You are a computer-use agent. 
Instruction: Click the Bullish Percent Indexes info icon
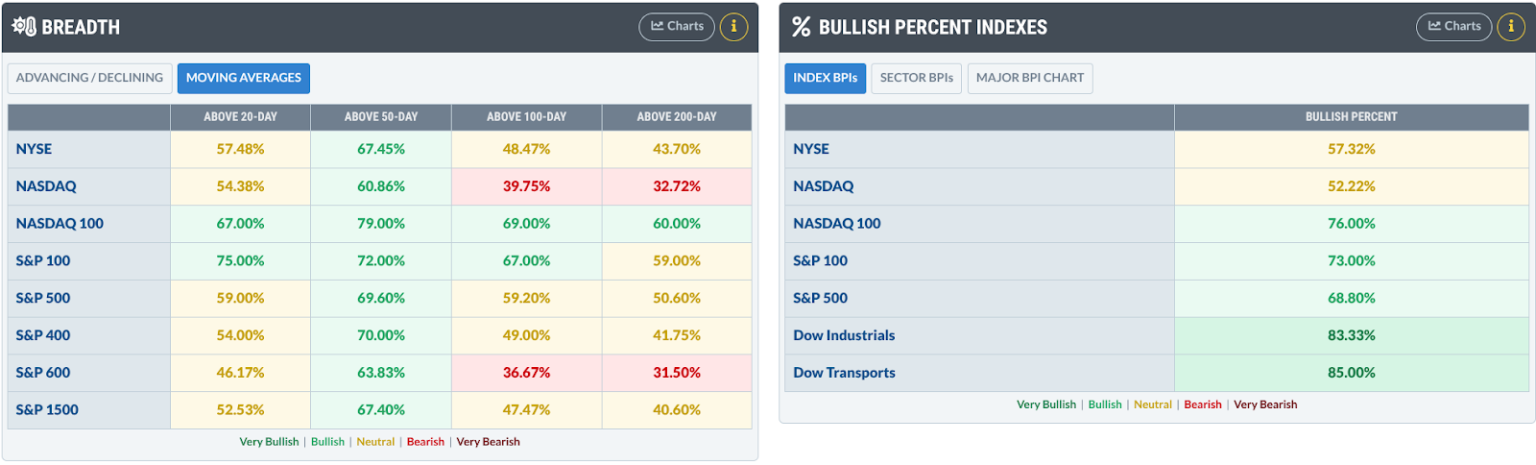coord(1510,27)
